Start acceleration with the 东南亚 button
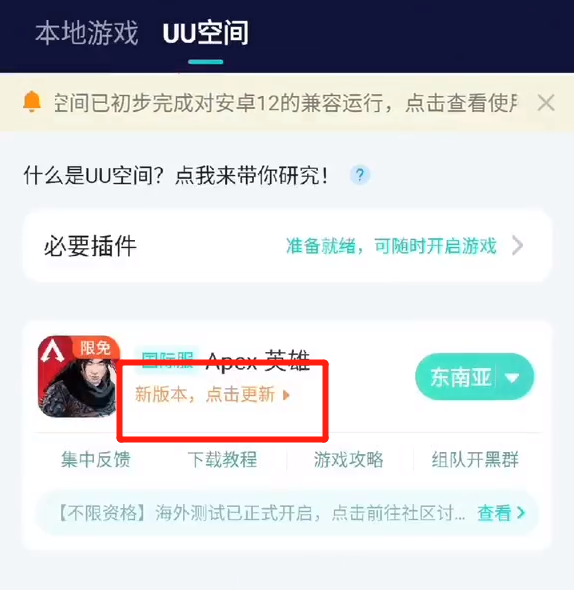This screenshot has width=574, height=590. (461, 377)
